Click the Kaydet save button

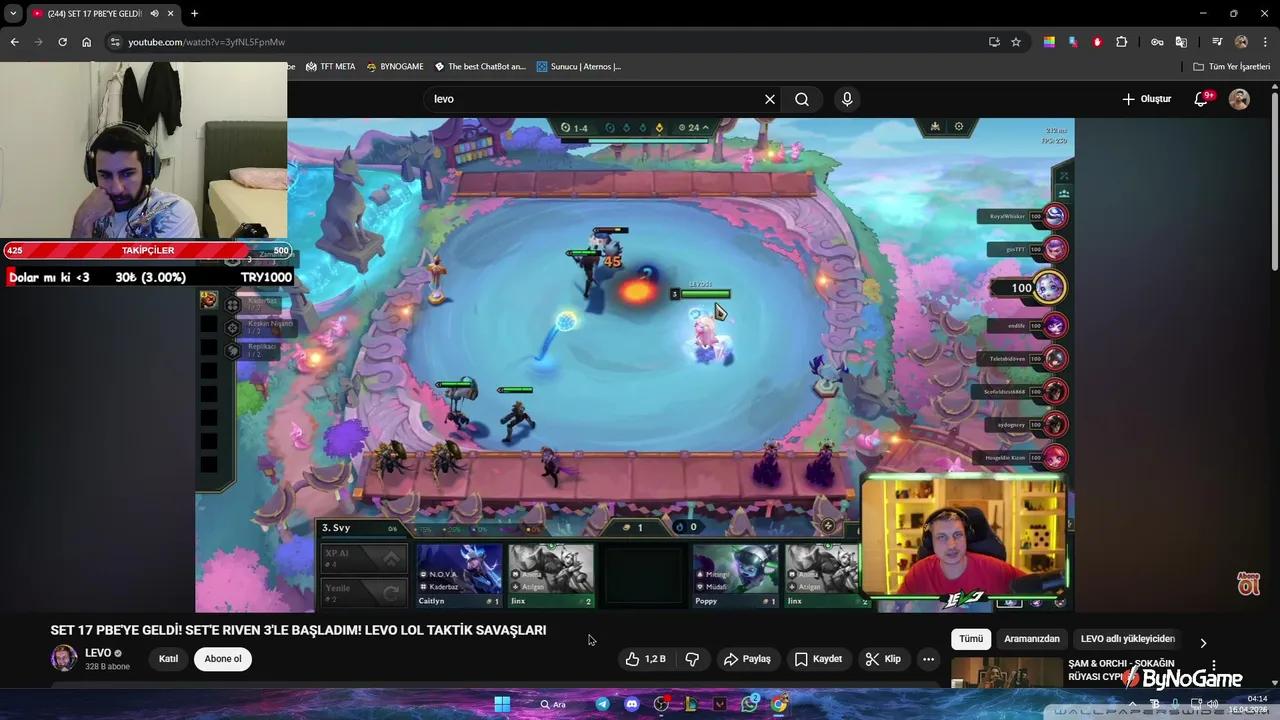coord(819,659)
